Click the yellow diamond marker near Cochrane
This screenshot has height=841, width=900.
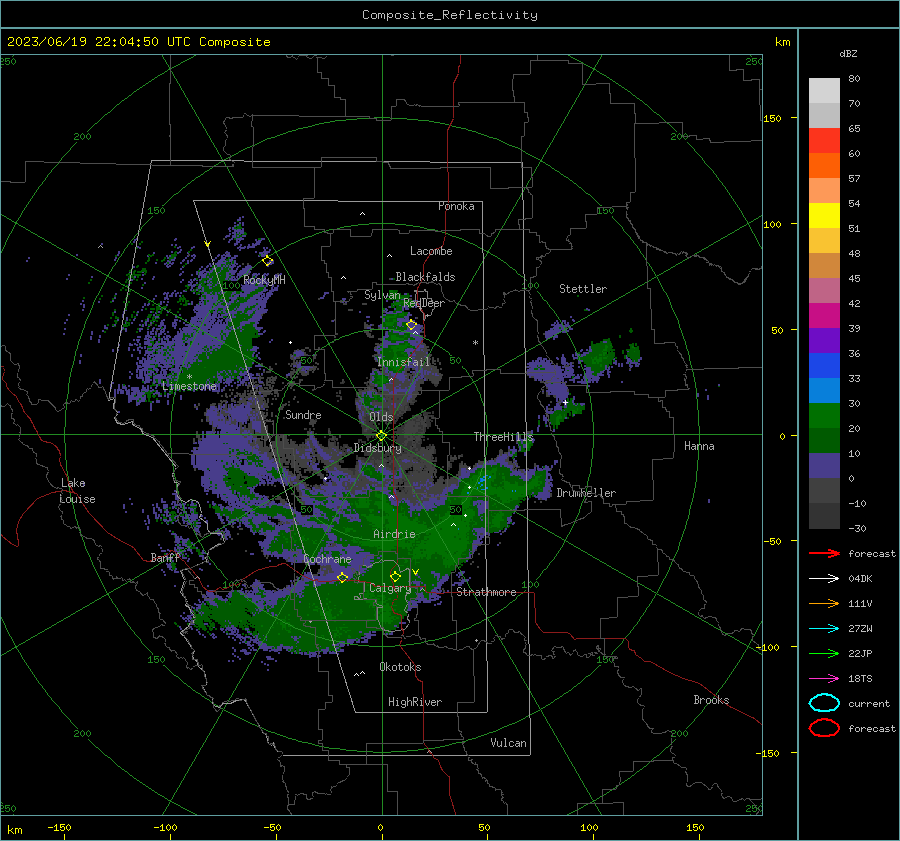[343, 577]
